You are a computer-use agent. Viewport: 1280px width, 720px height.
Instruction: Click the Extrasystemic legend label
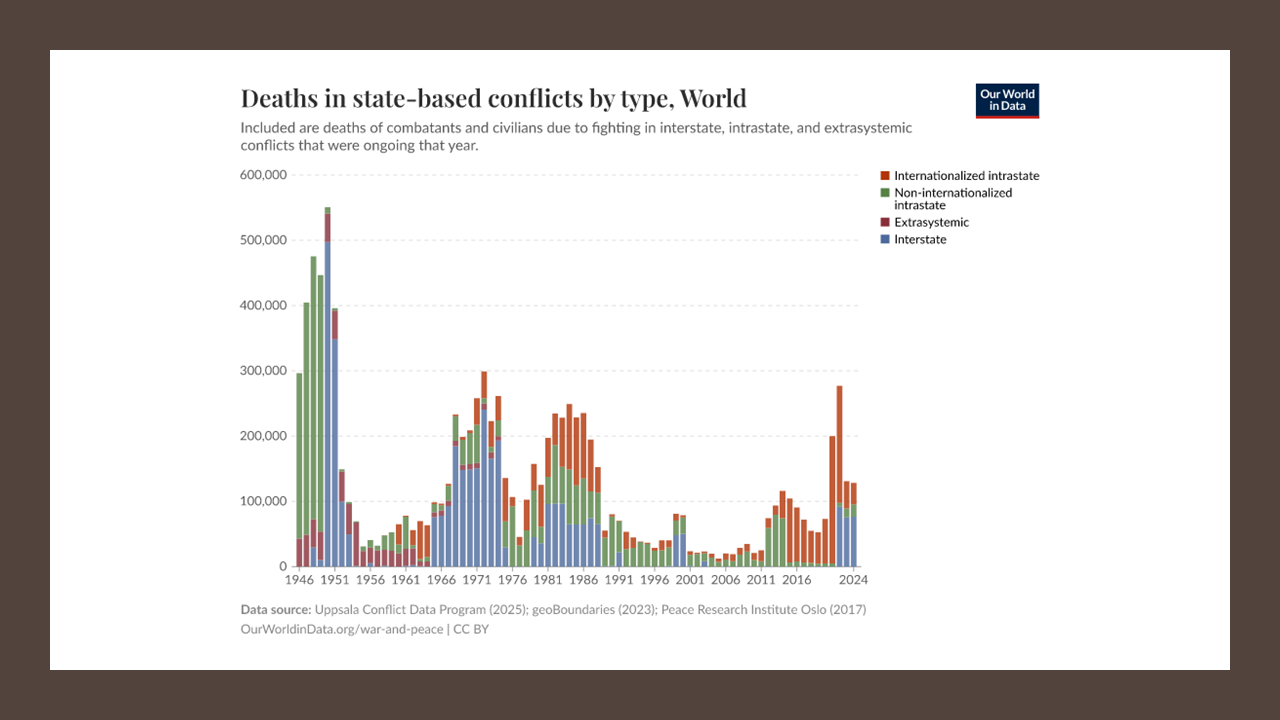tap(931, 223)
